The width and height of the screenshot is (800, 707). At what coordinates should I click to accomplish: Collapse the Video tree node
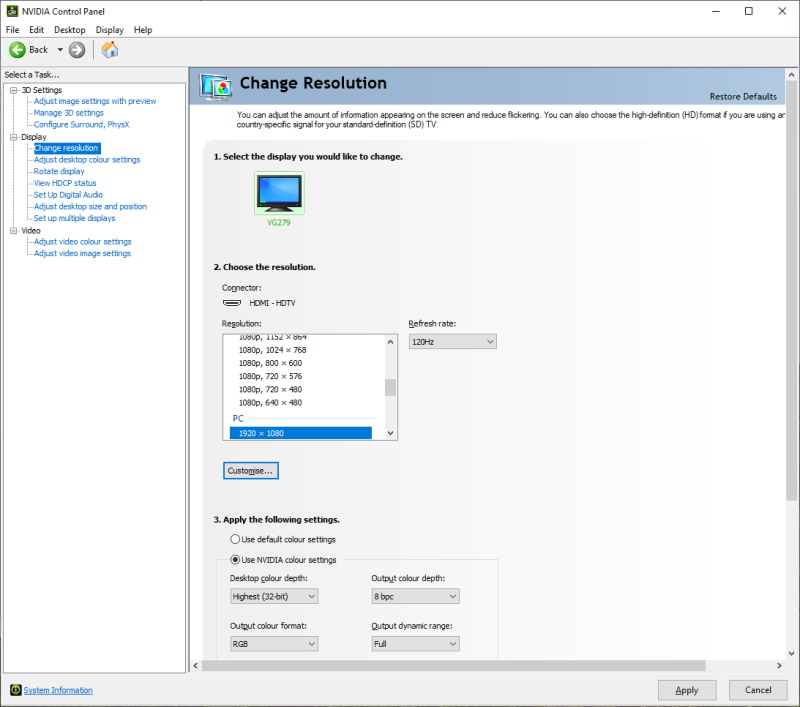(x=14, y=231)
